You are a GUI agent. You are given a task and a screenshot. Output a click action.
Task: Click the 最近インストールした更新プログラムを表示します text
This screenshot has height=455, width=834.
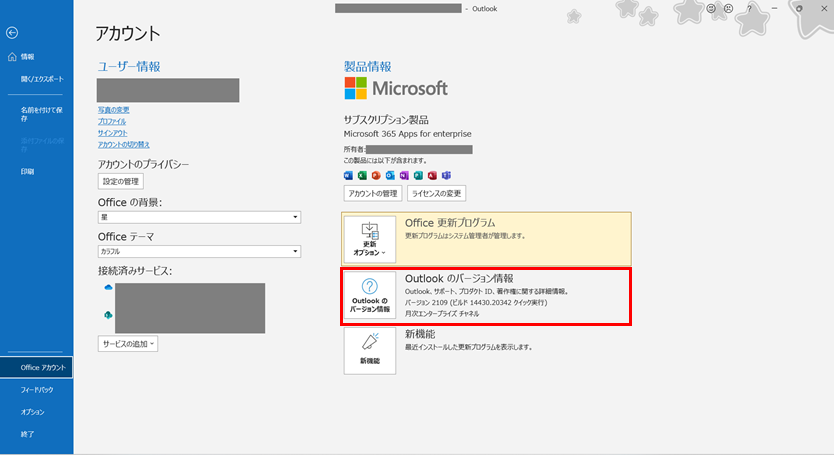click(x=469, y=348)
